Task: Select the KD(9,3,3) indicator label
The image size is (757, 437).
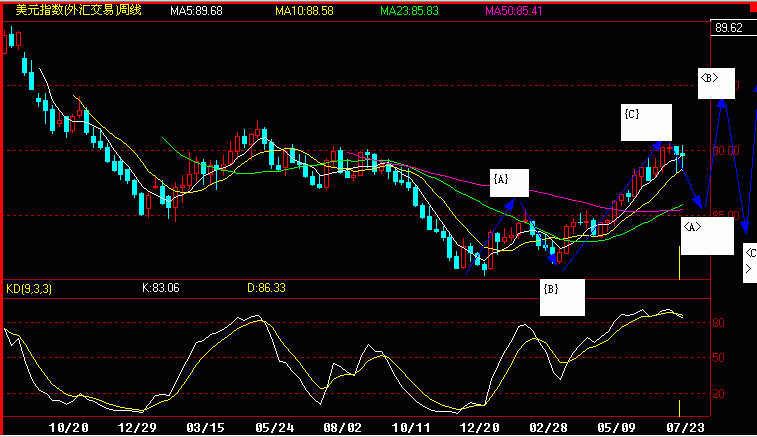Action: [x=29, y=289]
